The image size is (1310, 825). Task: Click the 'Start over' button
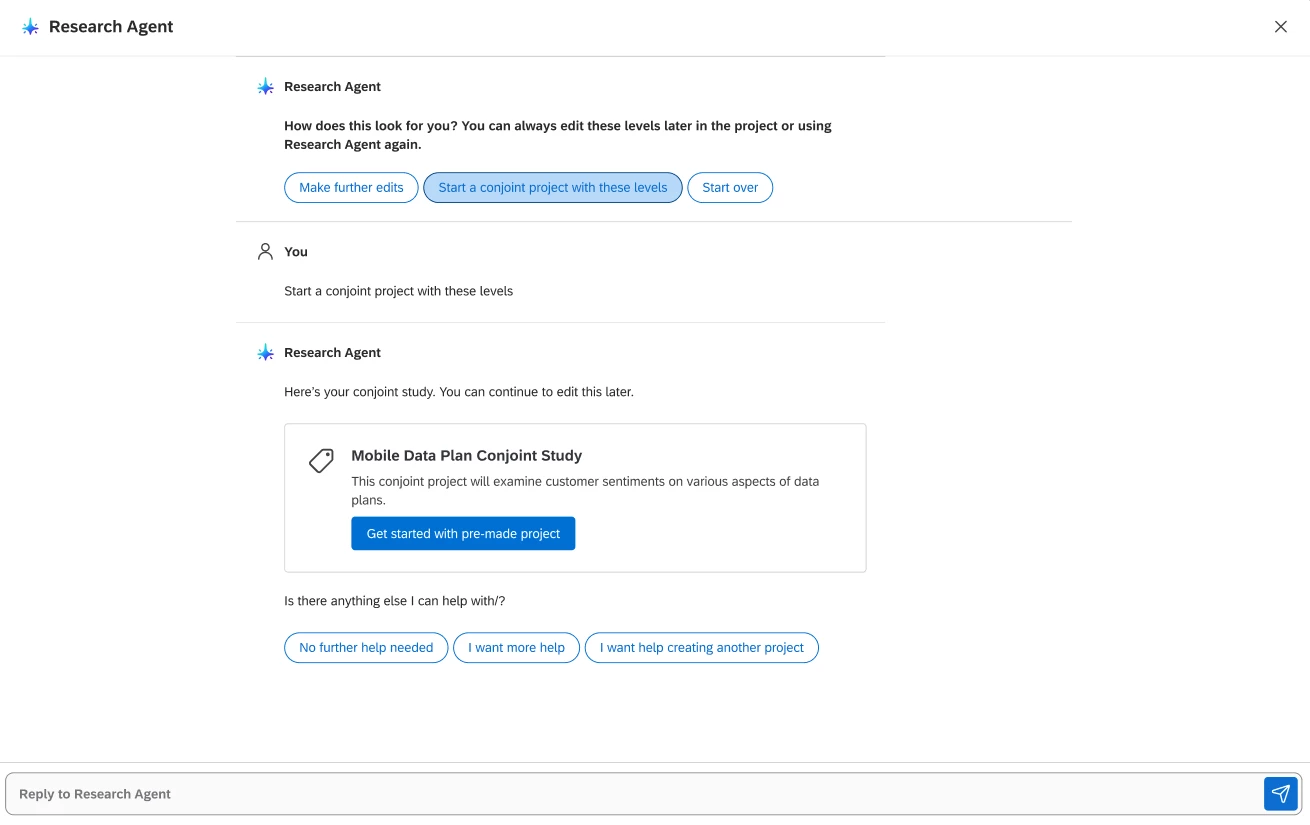click(730, 188)
